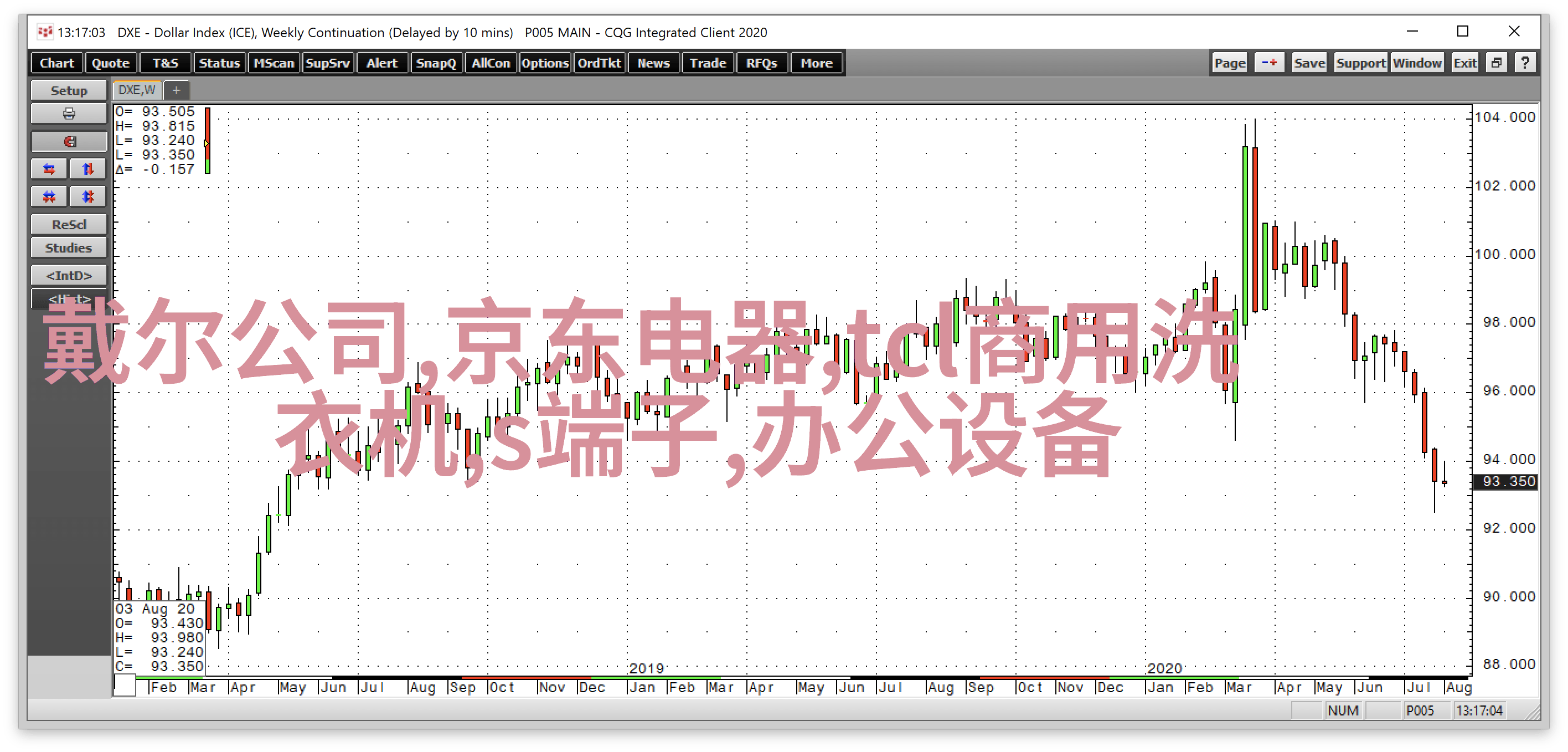Open MScan from the toolbar
1568x752 pixels.
pyautogui.click(x=274, y=63)
